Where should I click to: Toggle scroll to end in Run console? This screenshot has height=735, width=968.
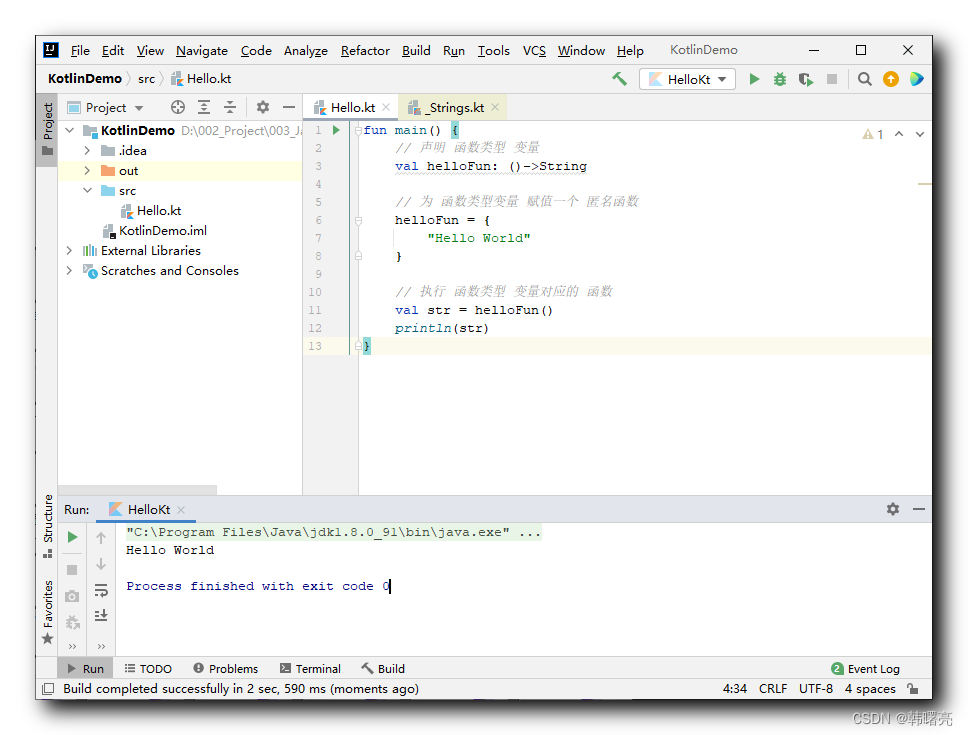pos(101,615)
